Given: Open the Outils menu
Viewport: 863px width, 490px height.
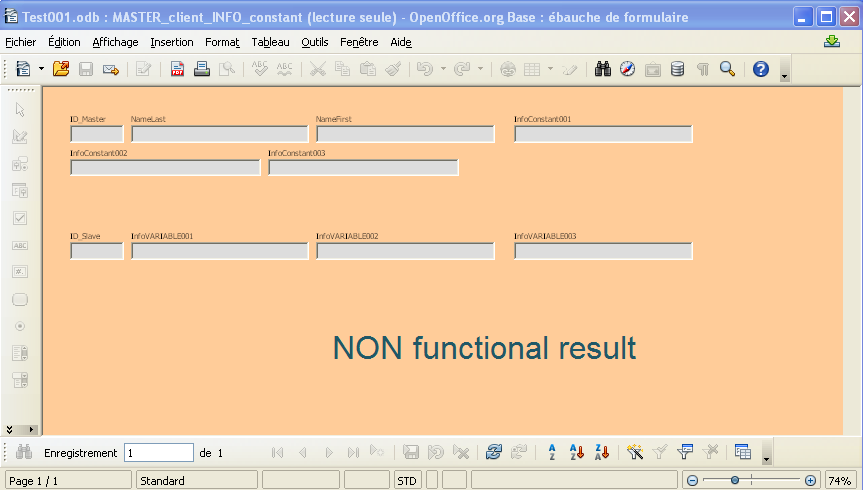Looking at the screenshot, I should pyautogui.click(x=314, y=42).
